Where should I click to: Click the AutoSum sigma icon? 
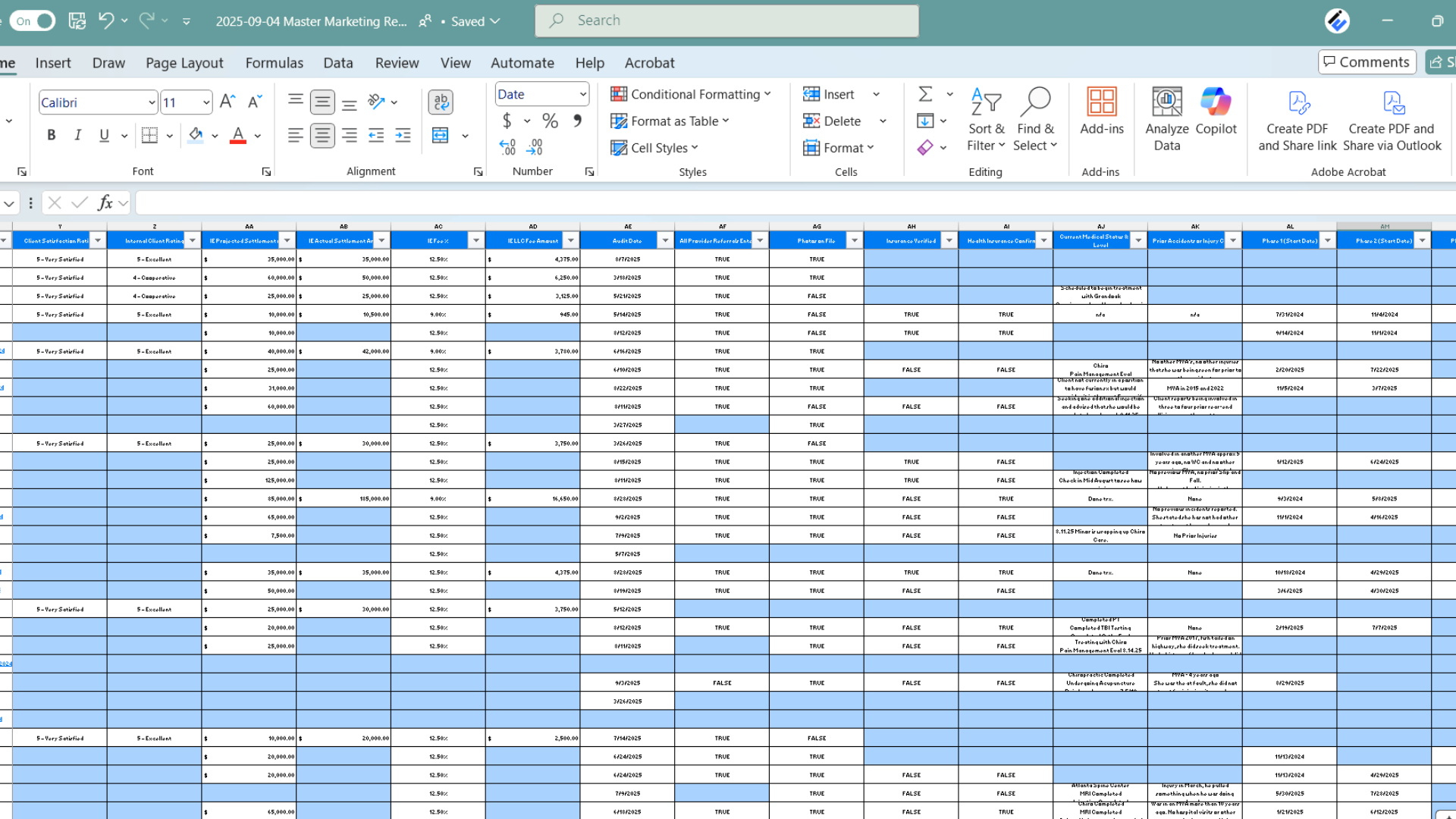tap(925, 94)
